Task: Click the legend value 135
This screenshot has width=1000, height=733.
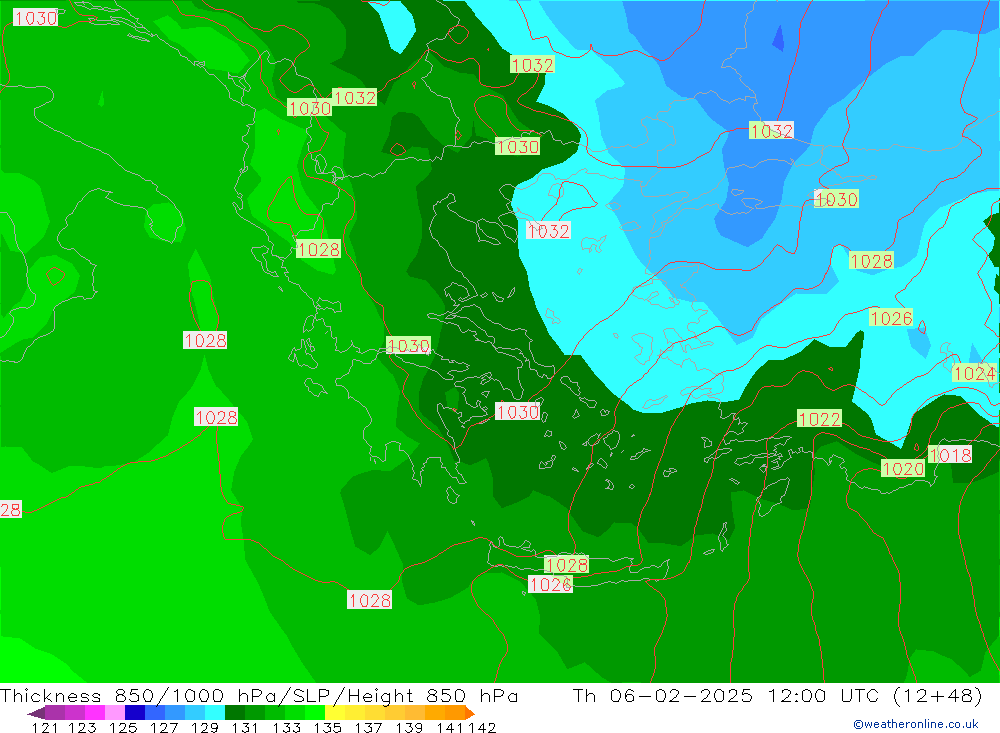Action: (328, 727)
